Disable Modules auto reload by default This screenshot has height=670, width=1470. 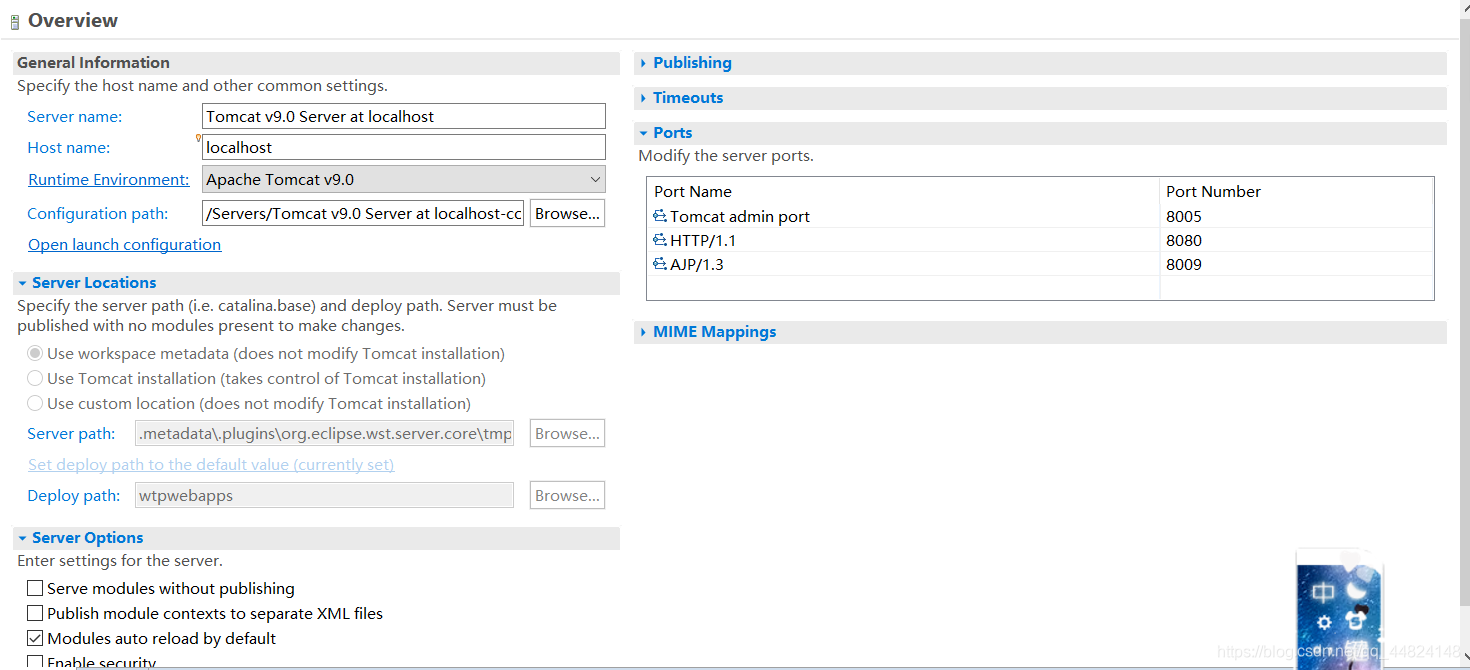click(35, 638)
